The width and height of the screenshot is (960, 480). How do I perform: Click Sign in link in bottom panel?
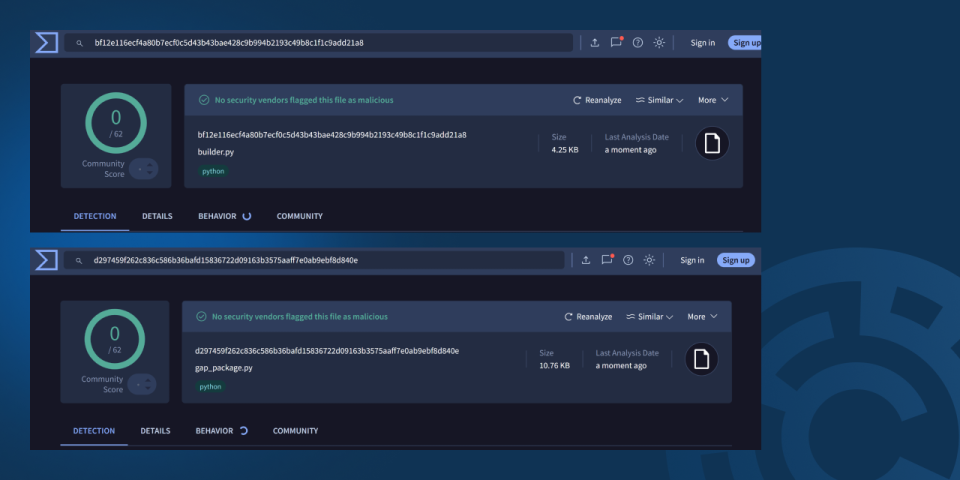pyautogui.click(x=692, y=260)
